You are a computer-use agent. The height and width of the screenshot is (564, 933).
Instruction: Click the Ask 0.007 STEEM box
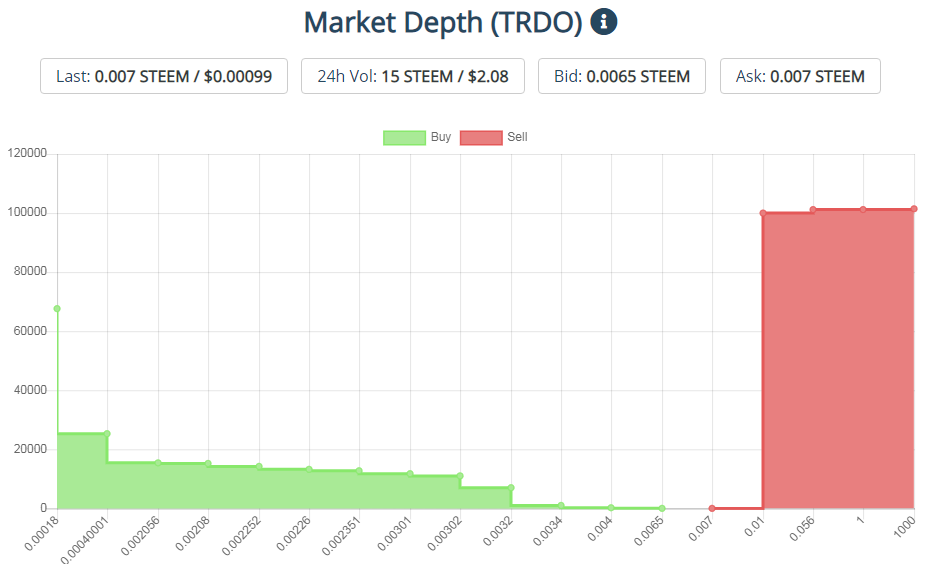tap(800, 76)
